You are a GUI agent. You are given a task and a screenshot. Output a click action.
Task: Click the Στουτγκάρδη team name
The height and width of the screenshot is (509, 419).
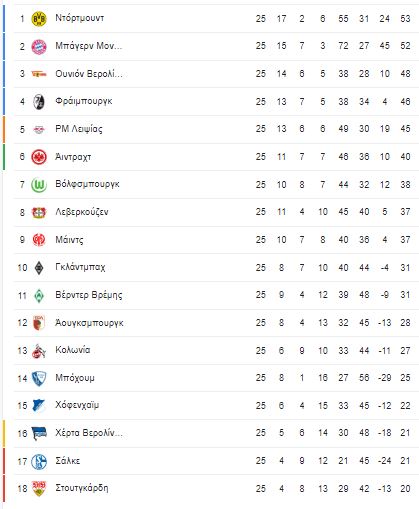coord(82,488)
